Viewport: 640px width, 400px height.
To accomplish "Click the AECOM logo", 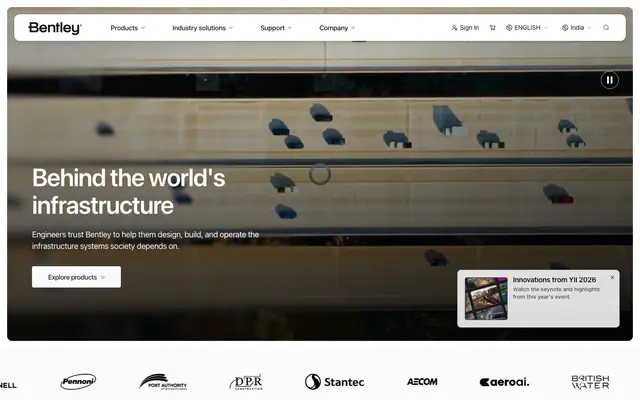I will click(422, 382).
